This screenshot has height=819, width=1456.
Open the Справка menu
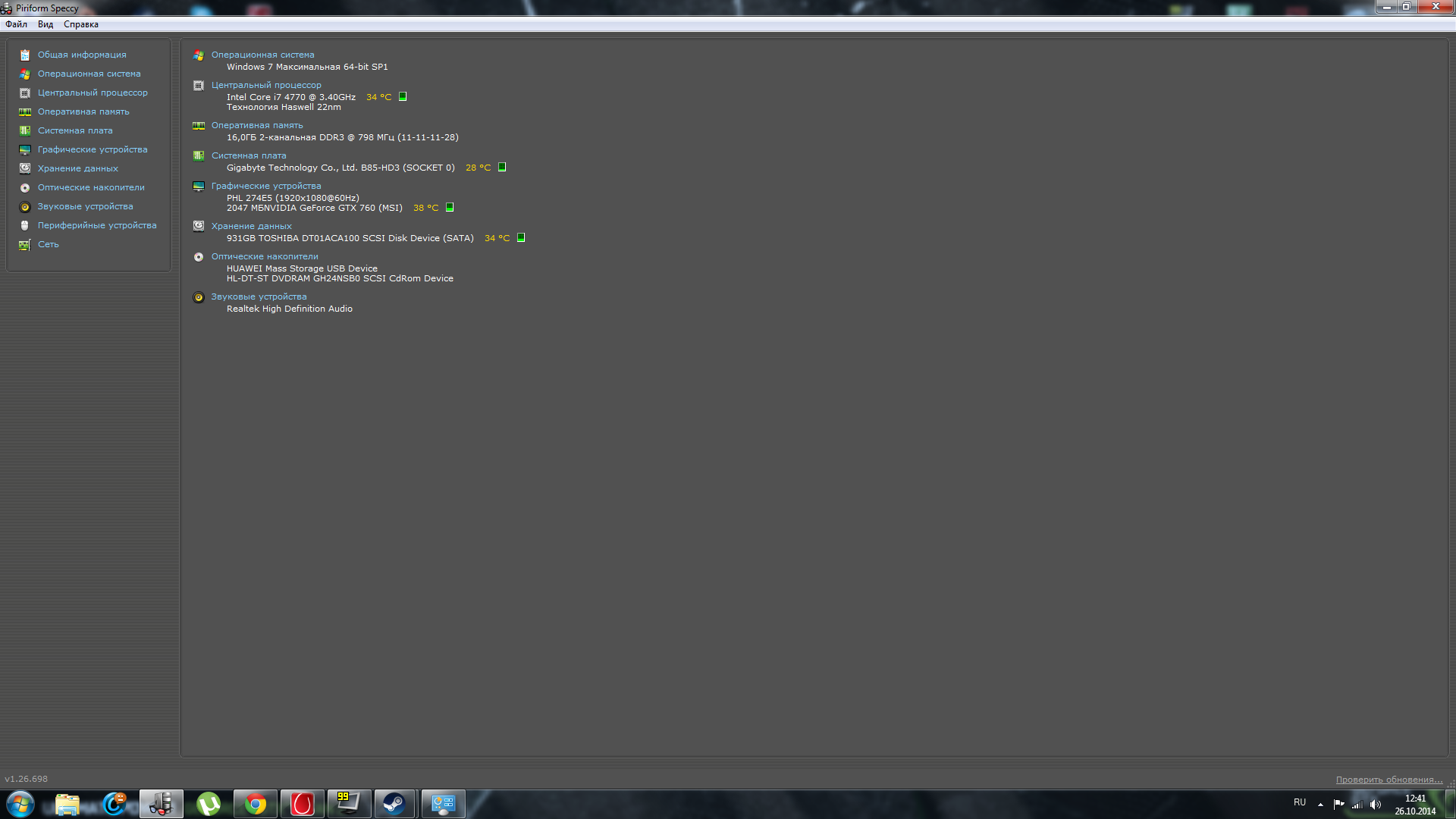click(81, 24)
